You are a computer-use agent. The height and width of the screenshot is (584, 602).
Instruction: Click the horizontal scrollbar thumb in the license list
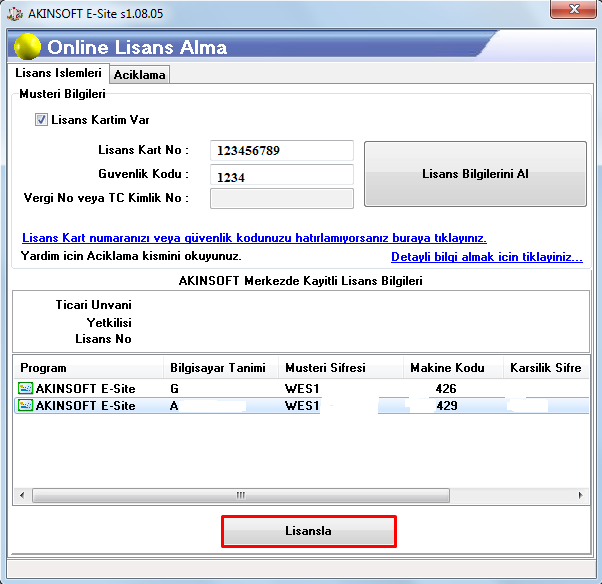[x=241, y=495]
